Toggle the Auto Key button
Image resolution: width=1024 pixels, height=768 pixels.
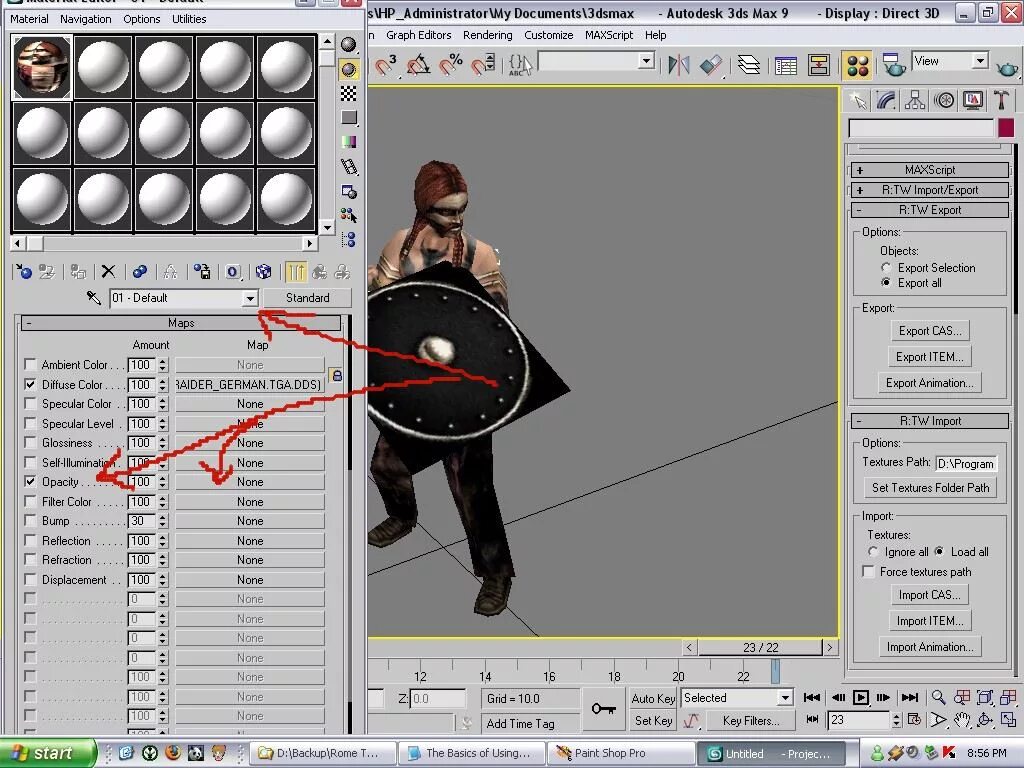[x=653, y=699]
